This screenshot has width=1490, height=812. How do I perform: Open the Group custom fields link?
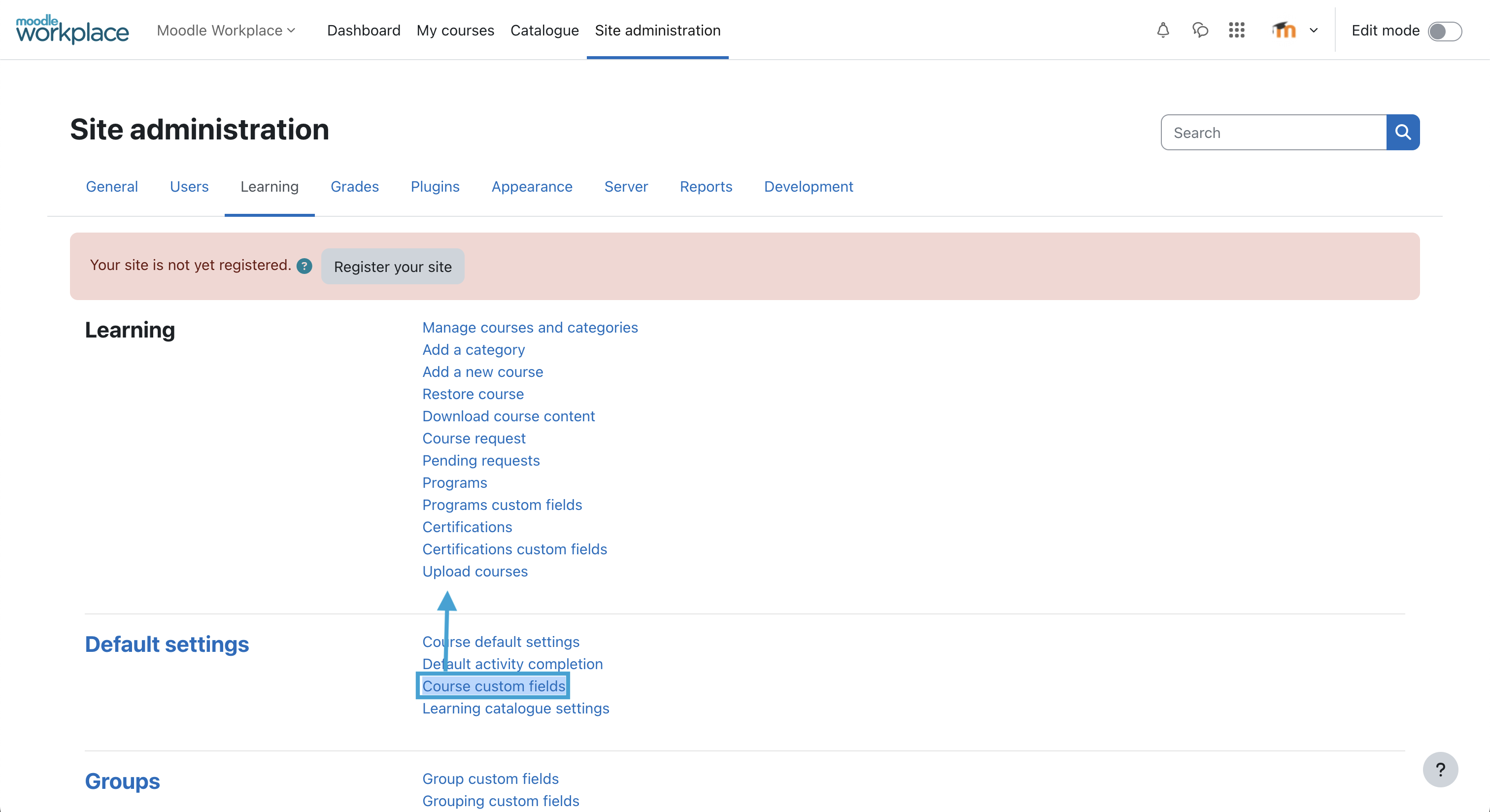(x=490, y=778)
